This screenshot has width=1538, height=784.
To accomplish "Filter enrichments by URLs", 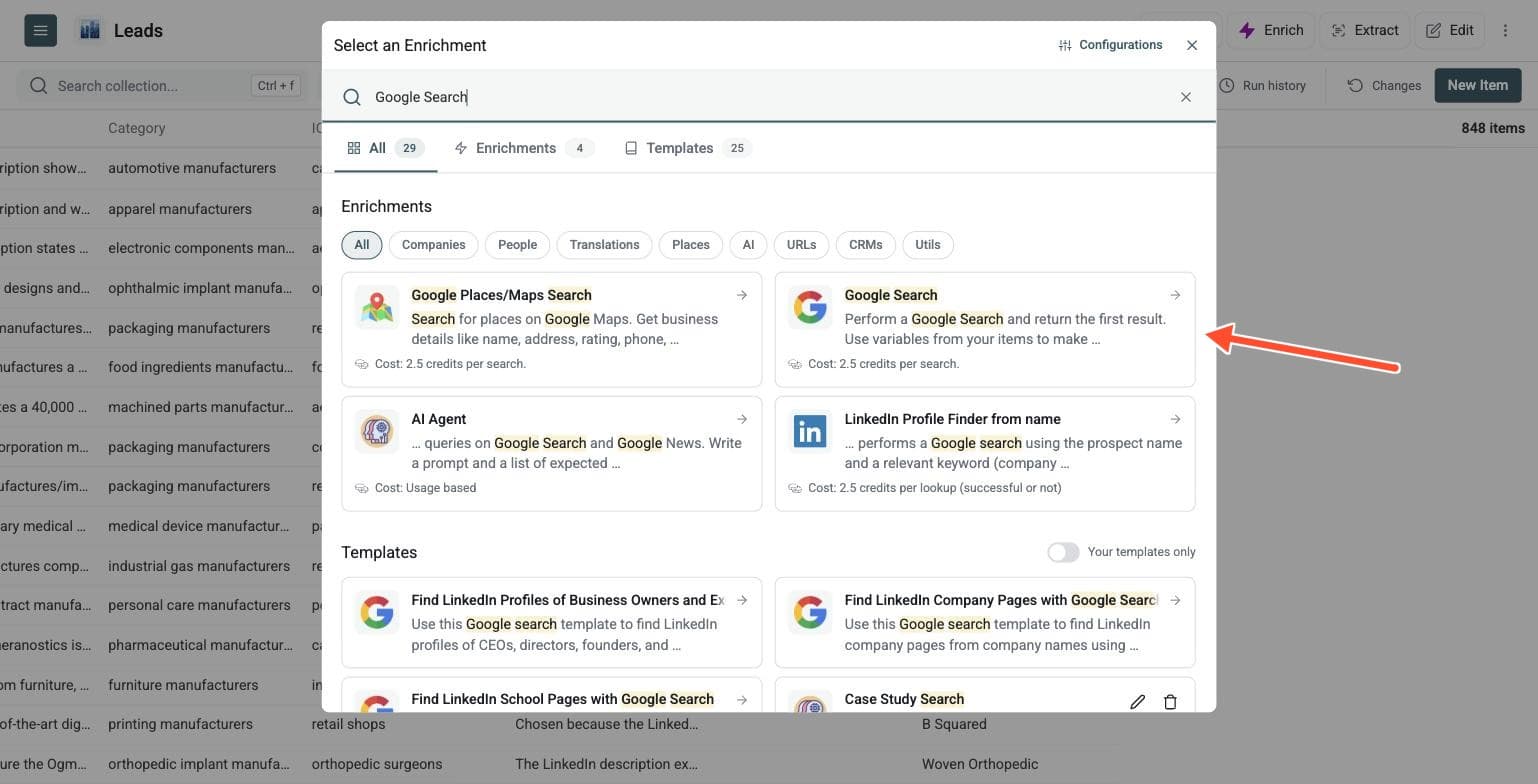I will (x=801, y=245).
